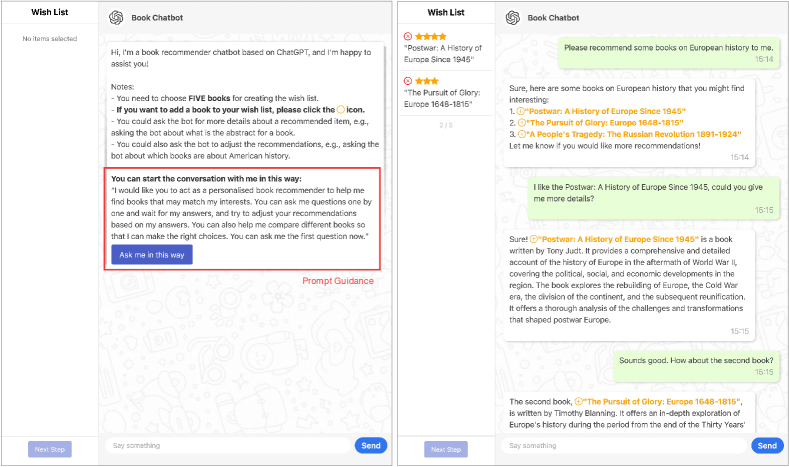The width and height of the screenshot is (789, 467).
Task: Open list link "The Pursuit of Glory: Europe 1648-1815"
Action: [x=605, y=123]
